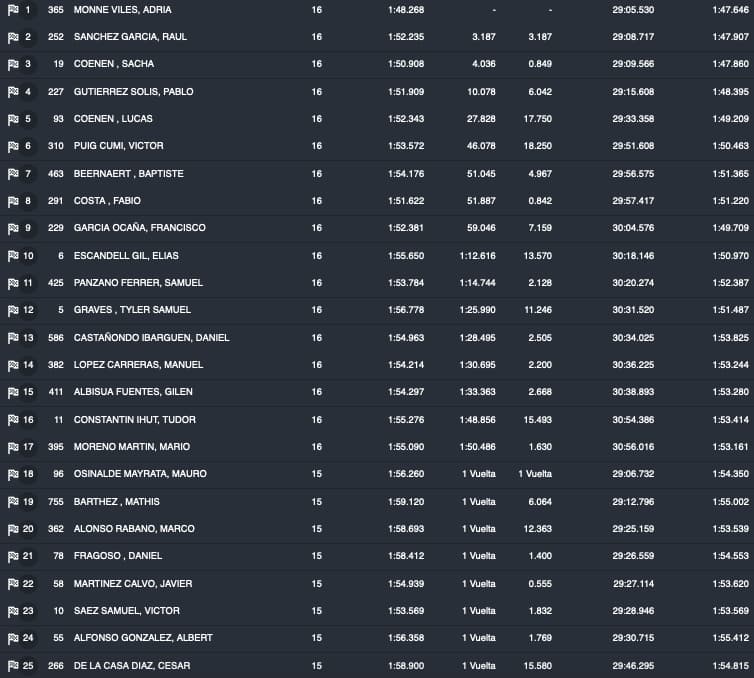Tap the flag icon for ESCANDELL GIL, ELIAS
754x678 pixels.
click(x=13, y=256)
